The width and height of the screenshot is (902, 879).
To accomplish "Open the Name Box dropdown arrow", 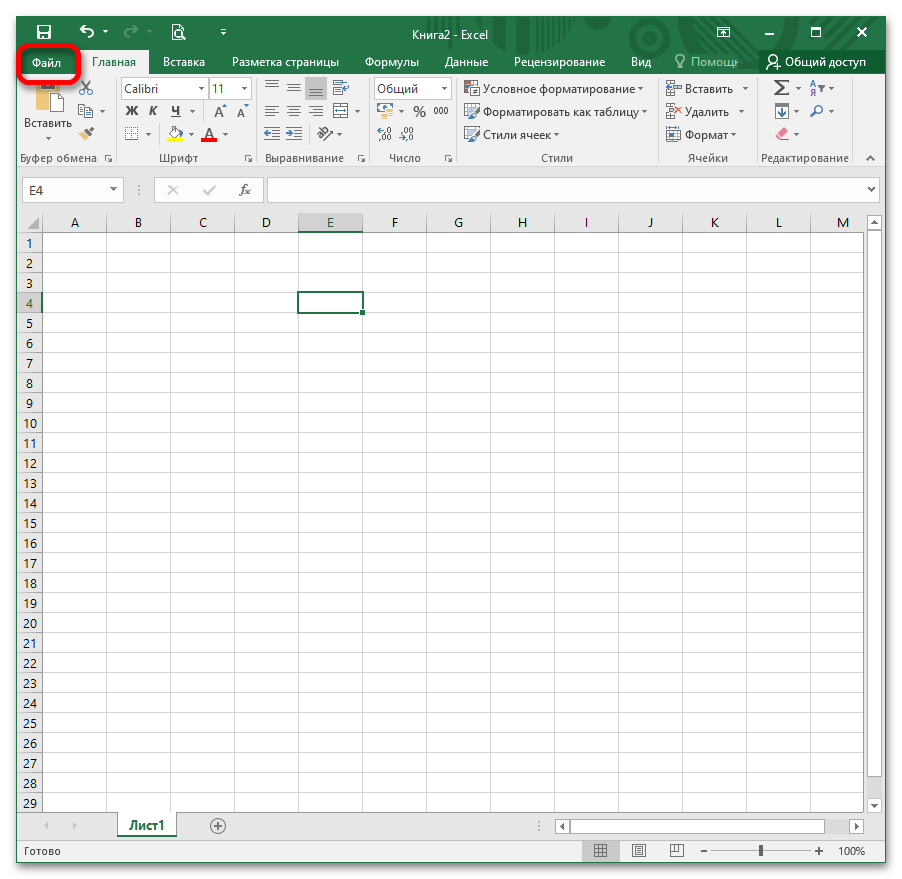I will coord(113,189).
